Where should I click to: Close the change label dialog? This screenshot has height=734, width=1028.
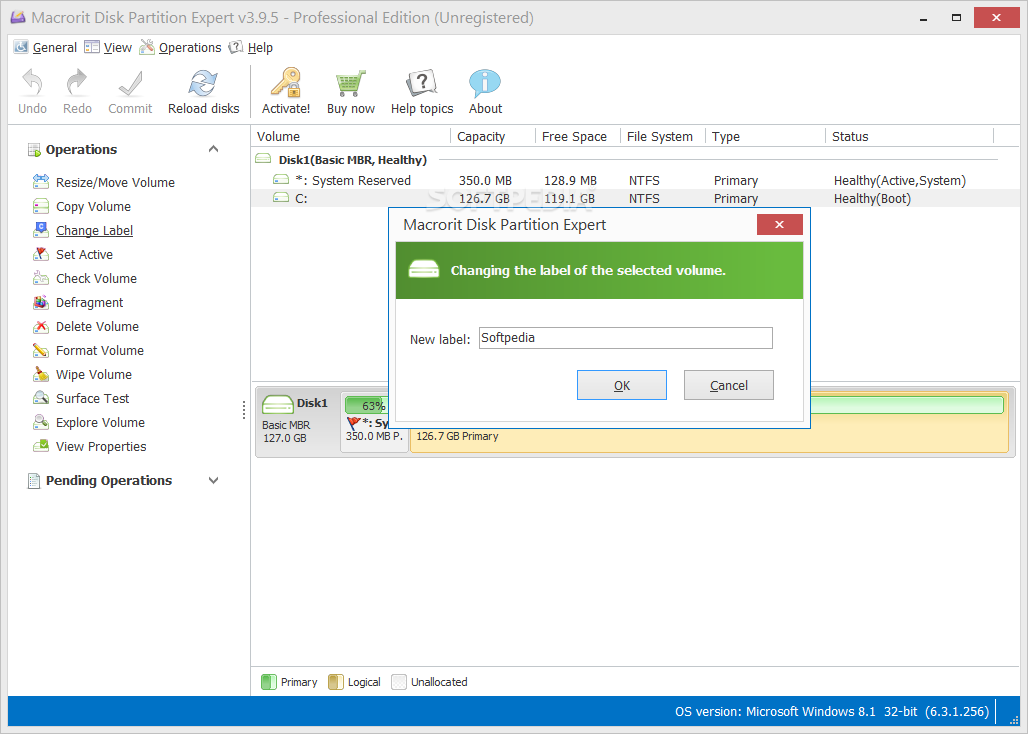tap(780, 225)
